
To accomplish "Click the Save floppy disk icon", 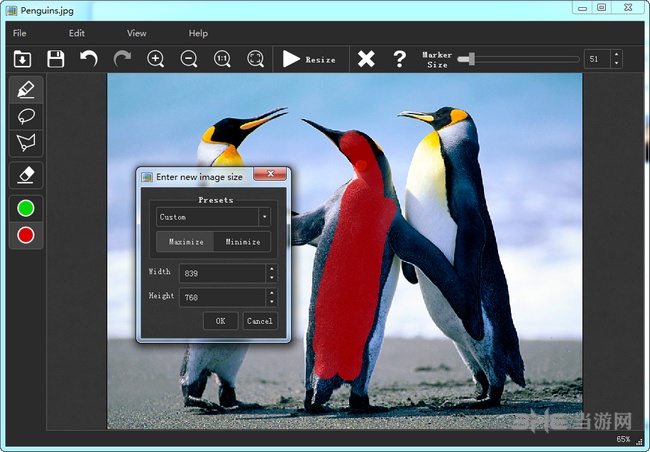I will [56, 60].
